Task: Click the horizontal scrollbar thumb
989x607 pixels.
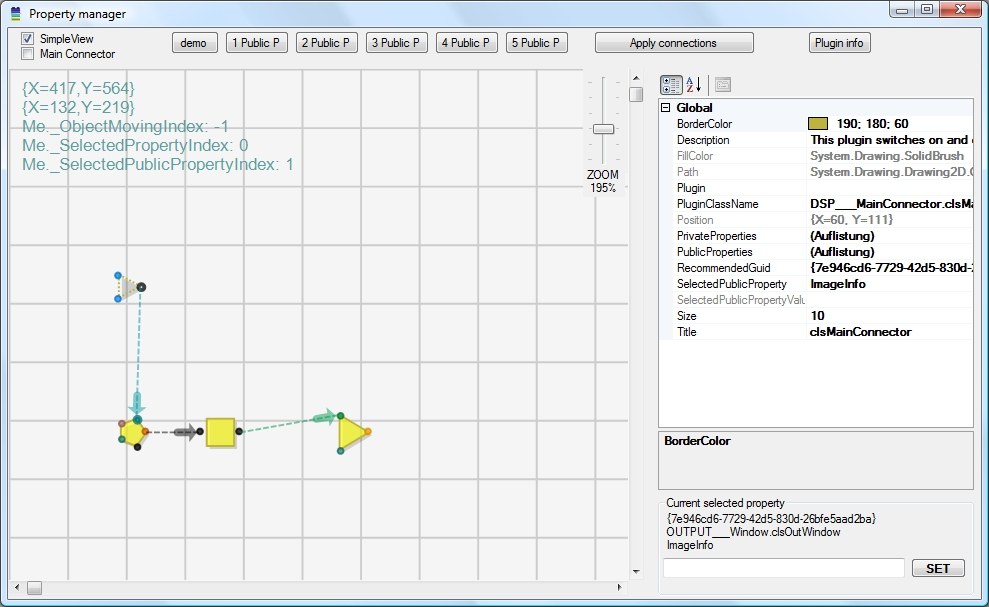Action: point(35,587)
